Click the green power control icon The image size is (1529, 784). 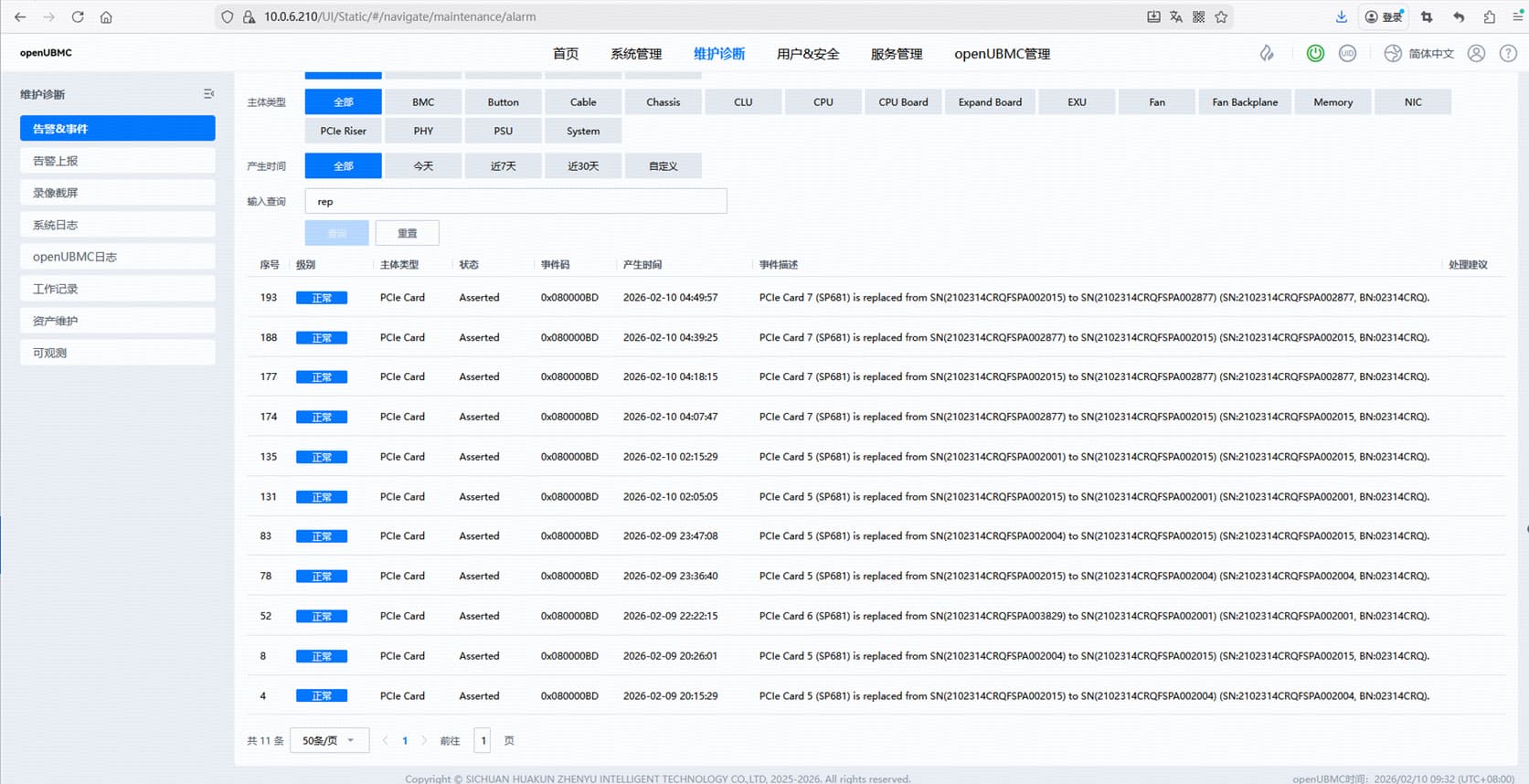coord(1315,54)
